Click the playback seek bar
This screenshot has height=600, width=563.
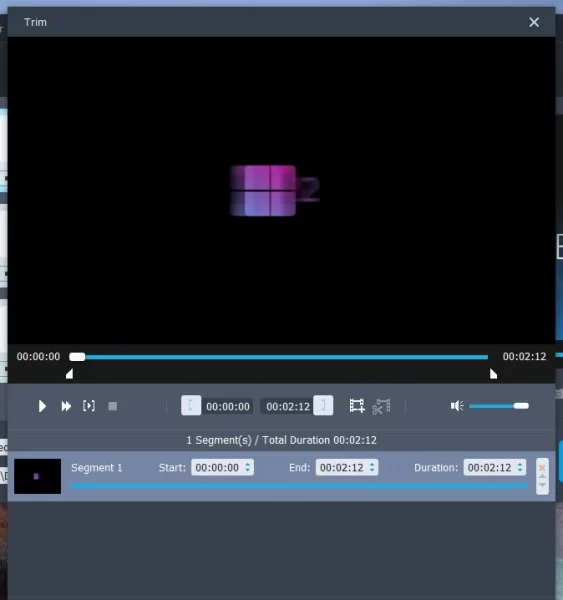tap(279, 357)
